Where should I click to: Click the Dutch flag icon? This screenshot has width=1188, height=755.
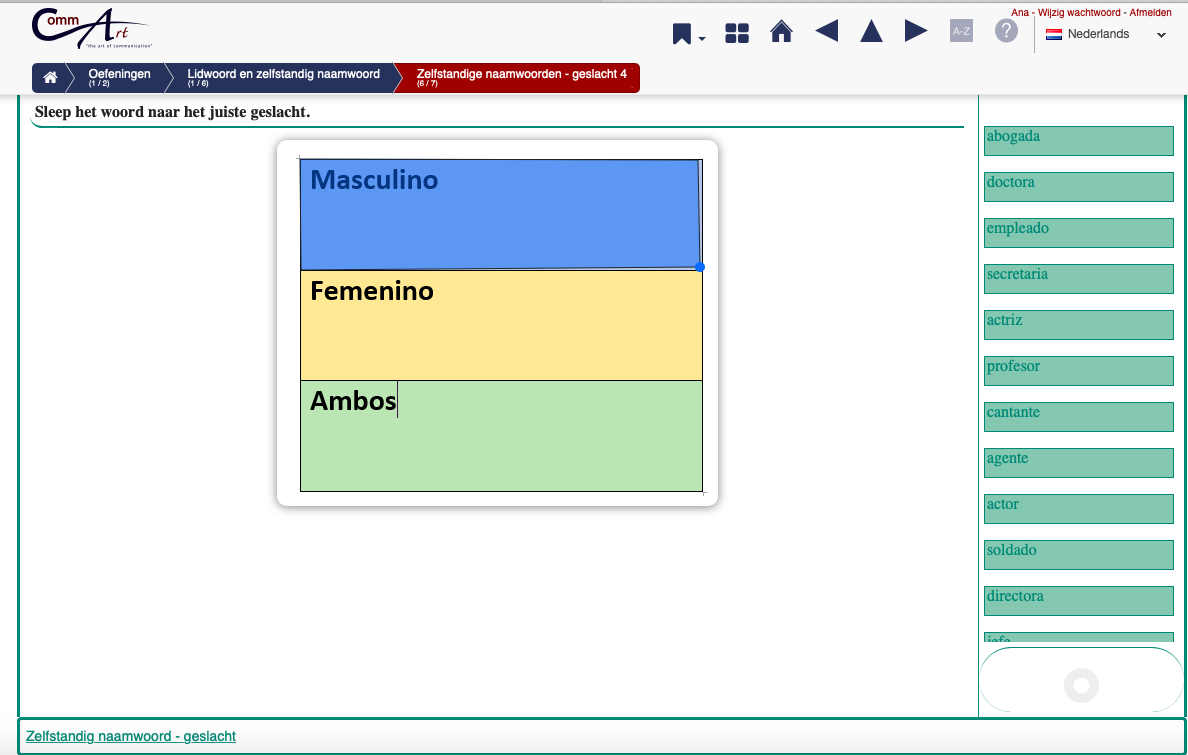point(1053,34)
